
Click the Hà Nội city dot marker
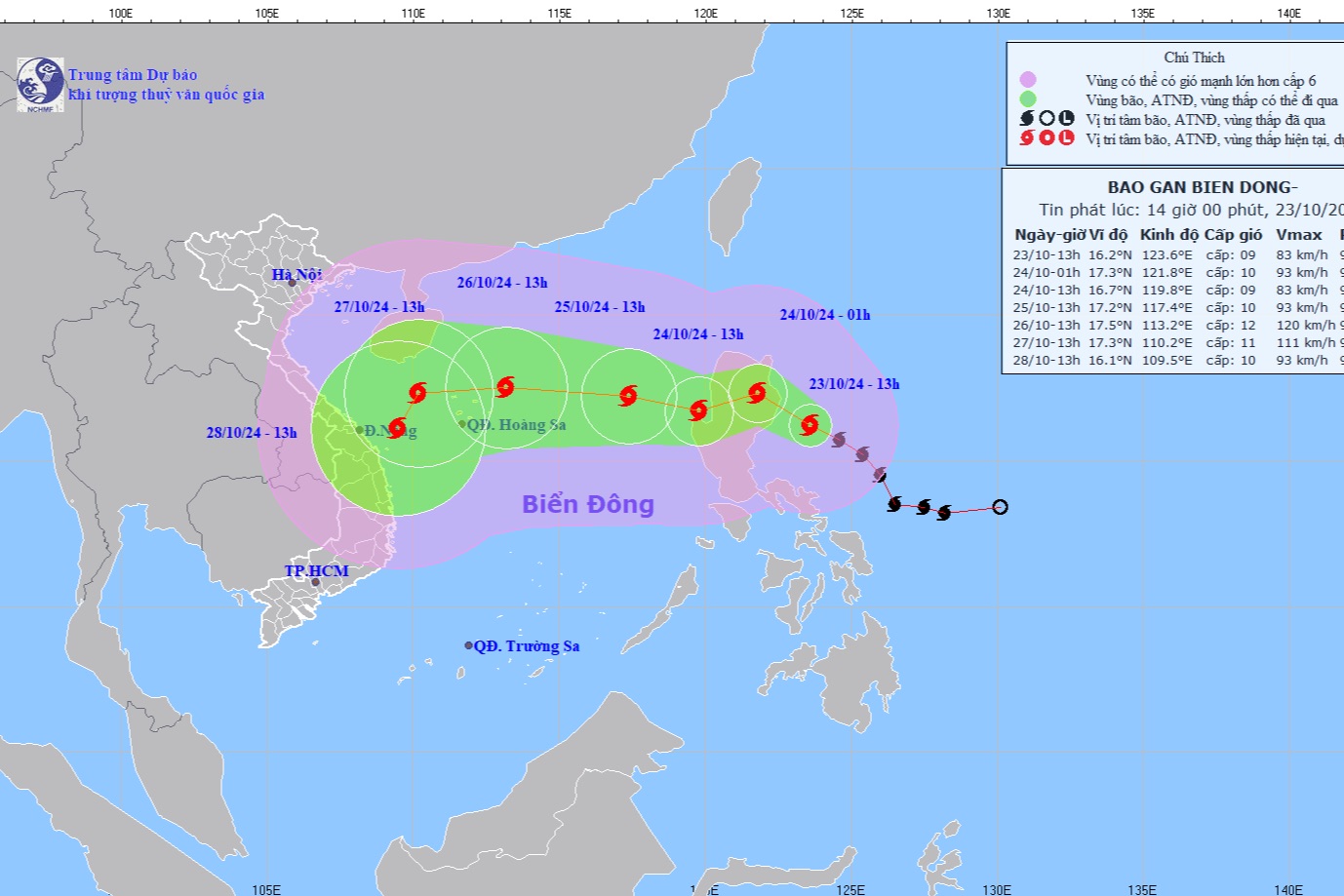[x=292, y=283]
